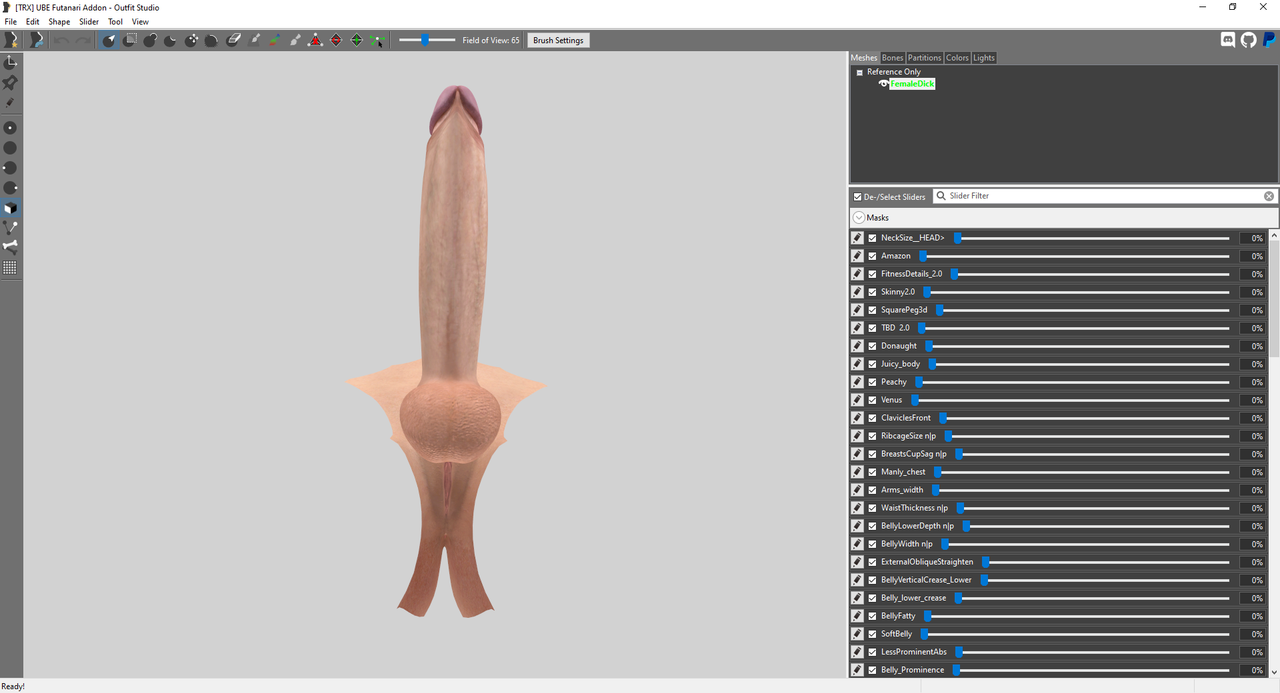Select the Split Edge tool
Image resolution: width=1280 pixels, height=693 pixels.
(x=356, y=40)
